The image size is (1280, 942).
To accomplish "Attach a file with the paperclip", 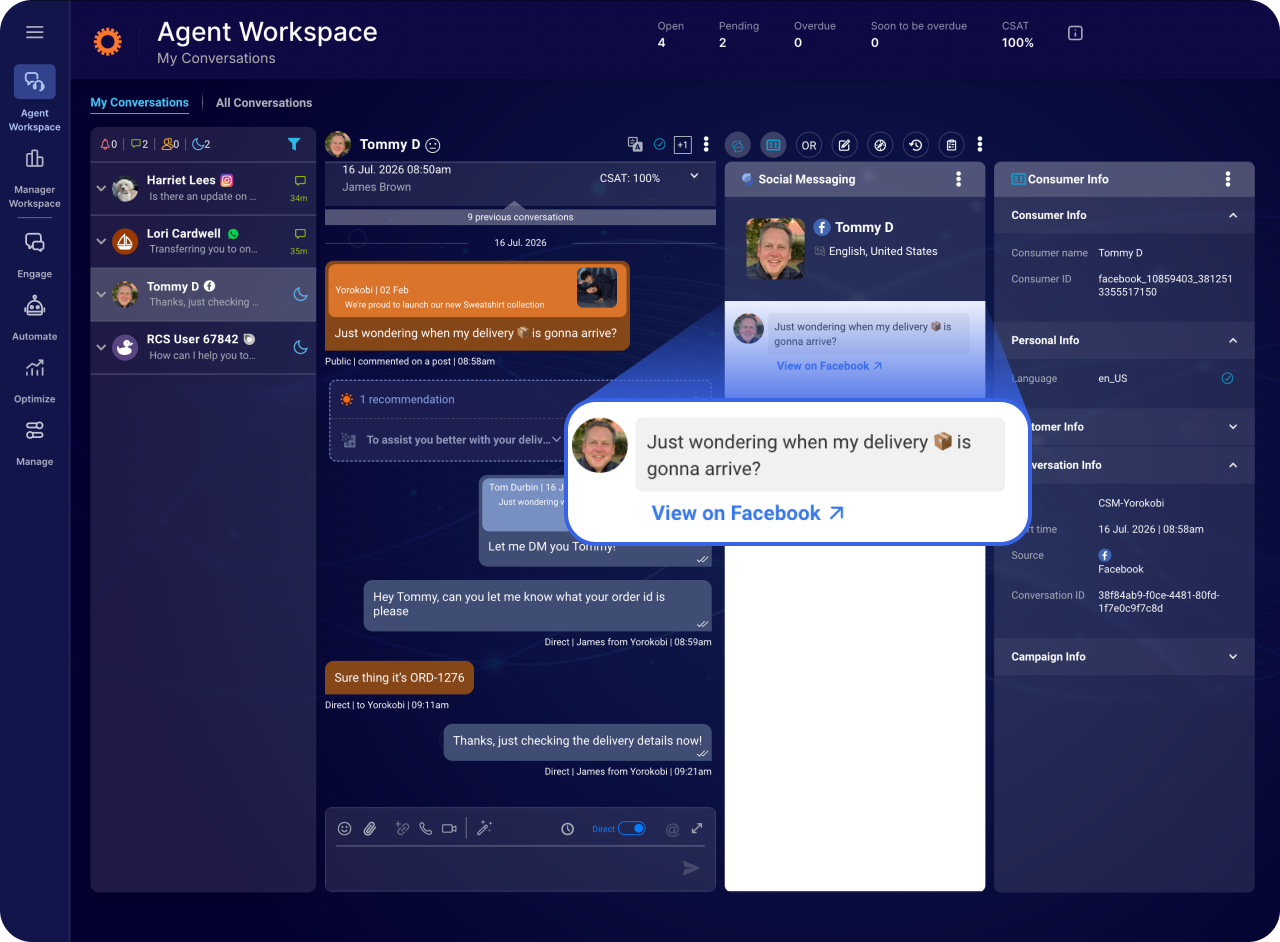I will coord(370,828).
